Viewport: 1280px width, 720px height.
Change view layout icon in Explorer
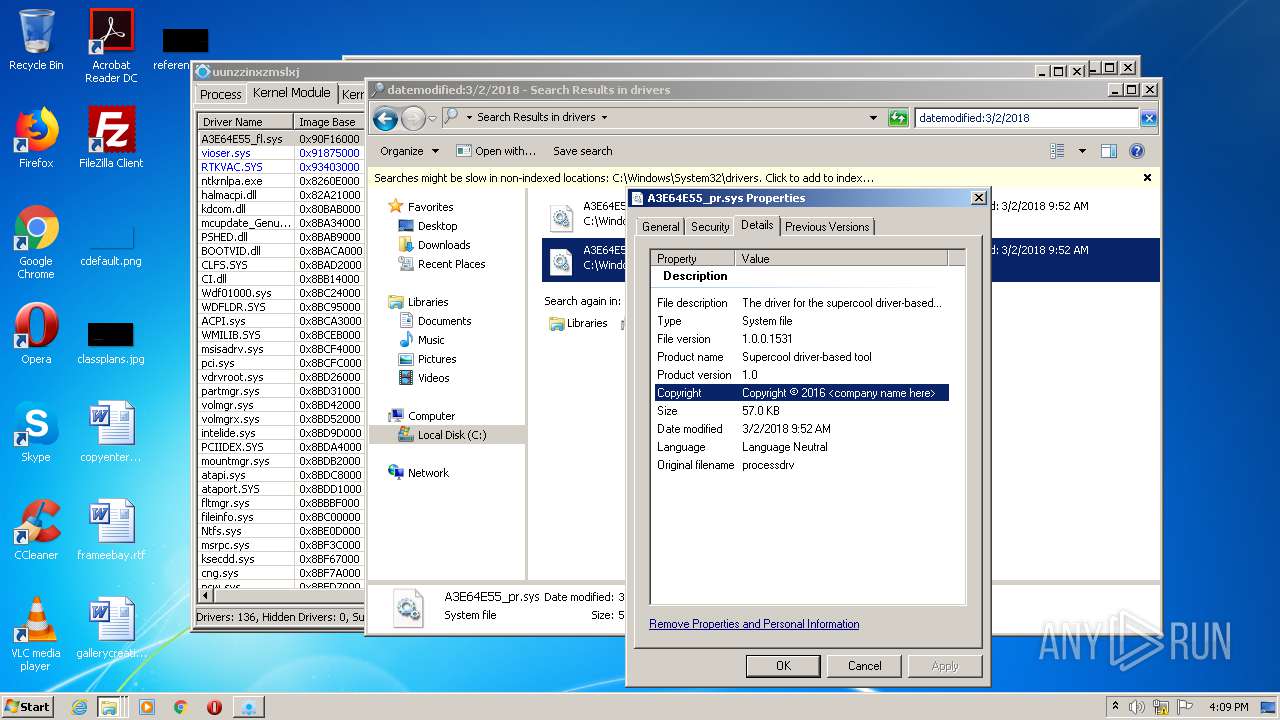1057,151
